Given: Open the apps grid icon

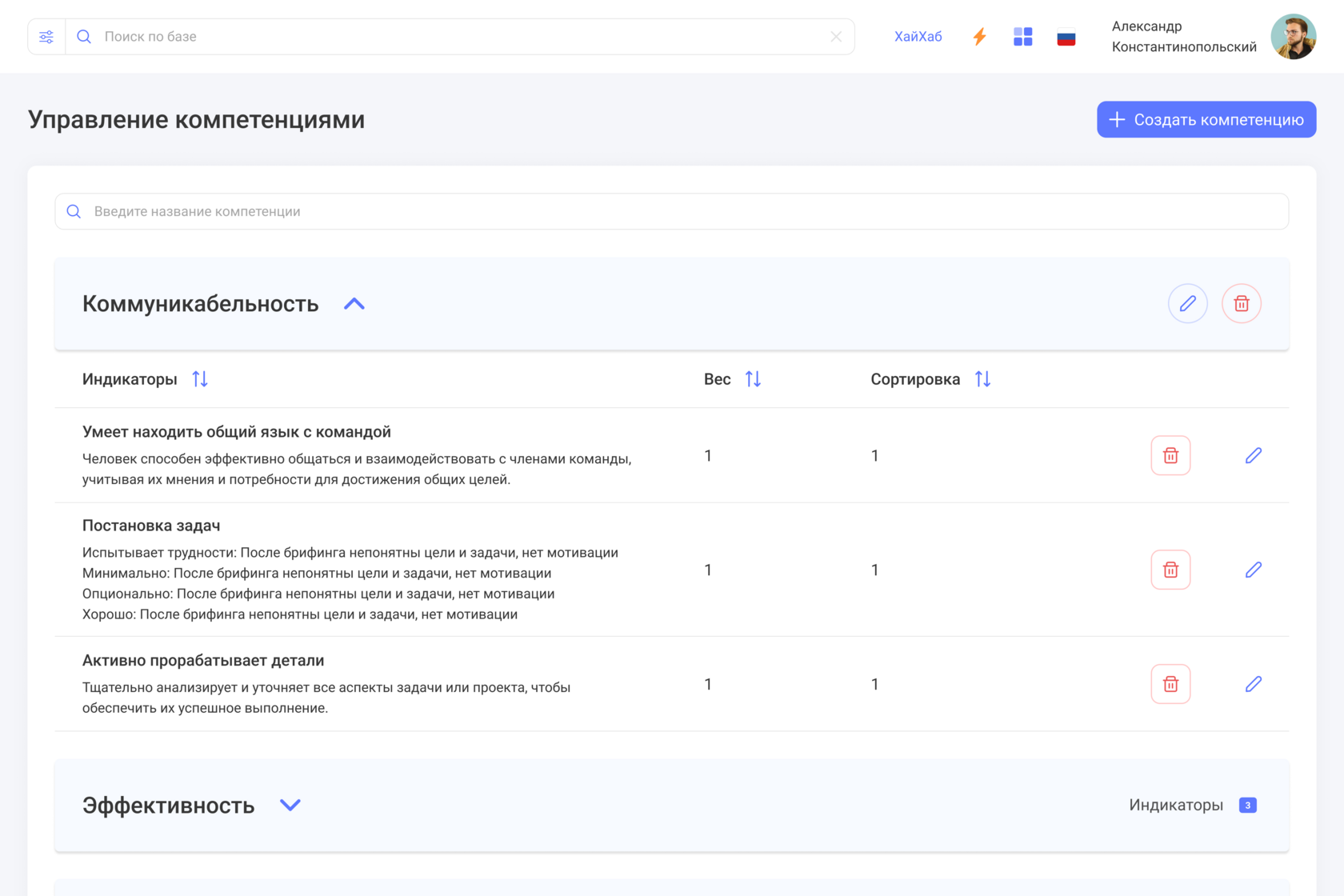Looking at the screenshot, I should coord(1022,37).
